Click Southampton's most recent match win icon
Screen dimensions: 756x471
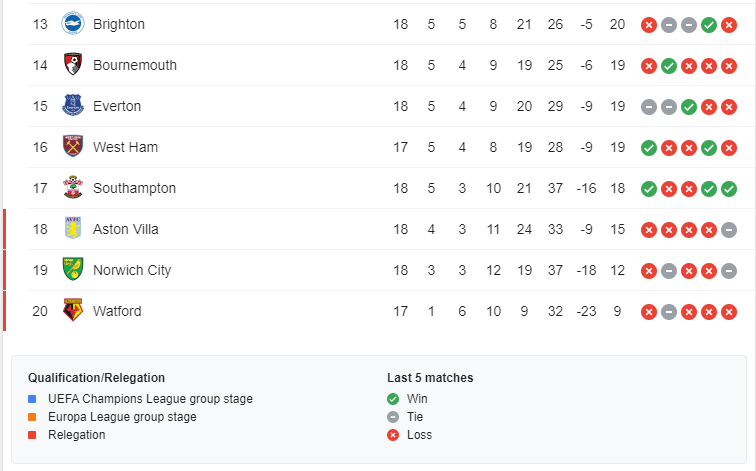coord(730,188)
